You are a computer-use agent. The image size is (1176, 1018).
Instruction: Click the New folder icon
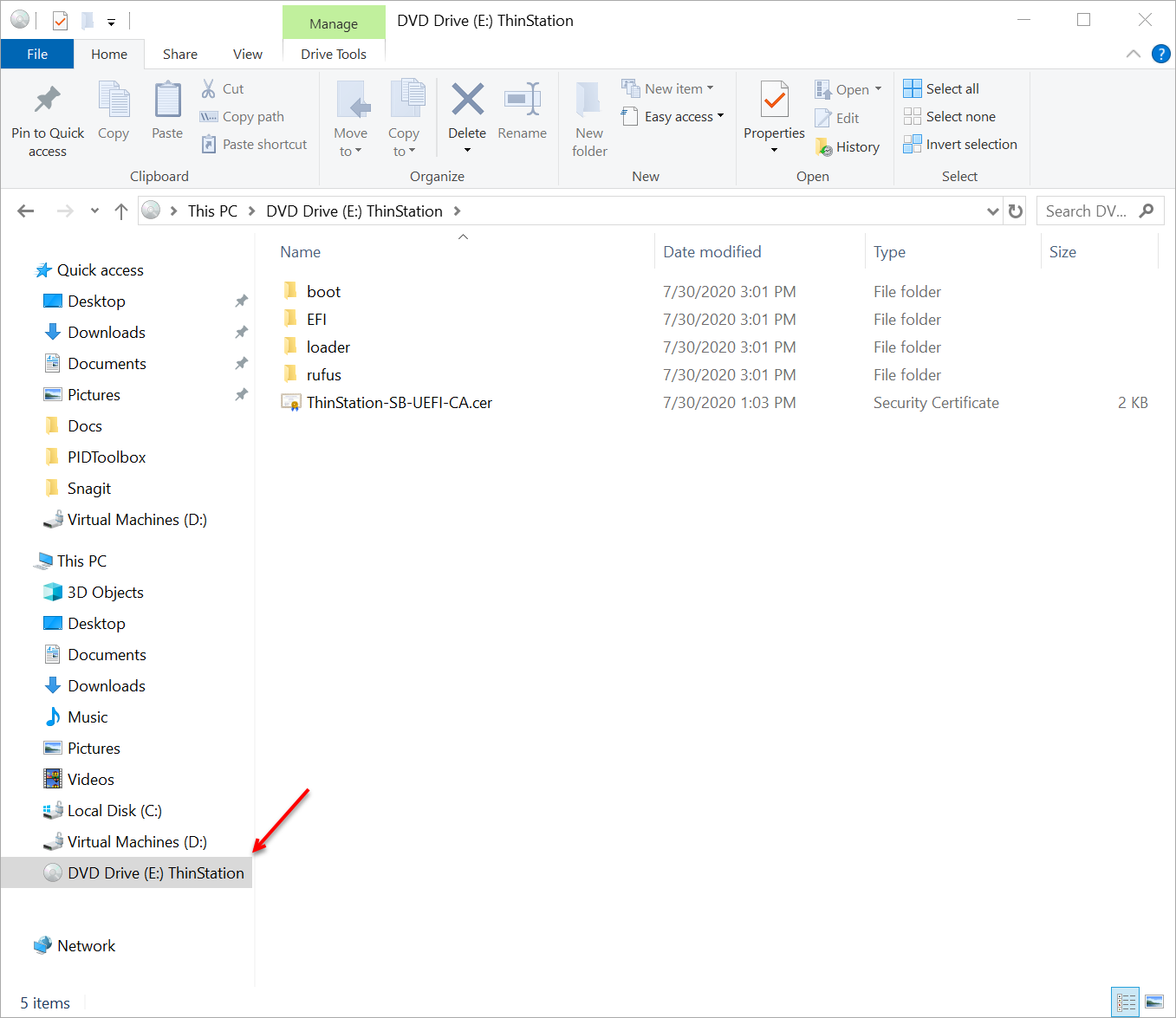click(x=589, y=101)
